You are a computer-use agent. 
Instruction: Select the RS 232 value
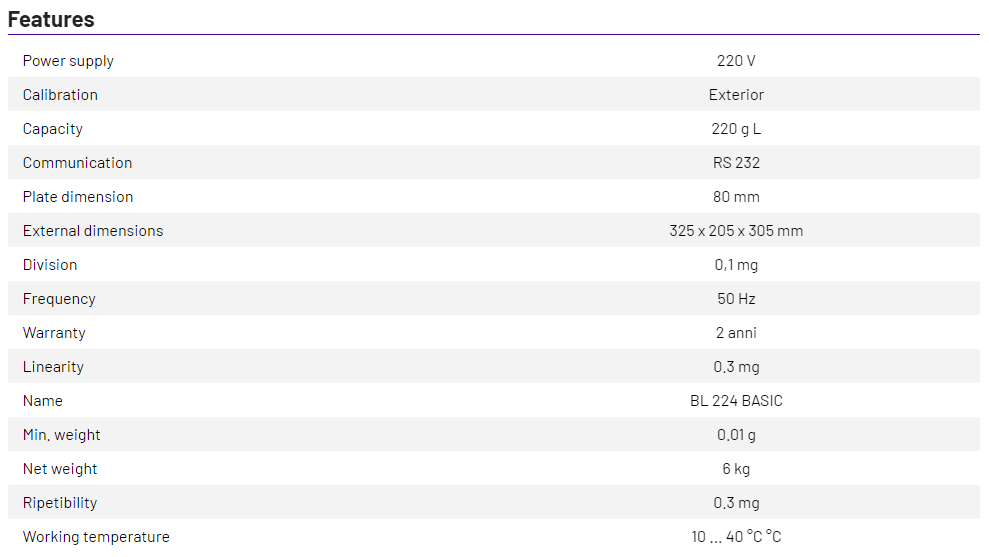click(736, 163)
